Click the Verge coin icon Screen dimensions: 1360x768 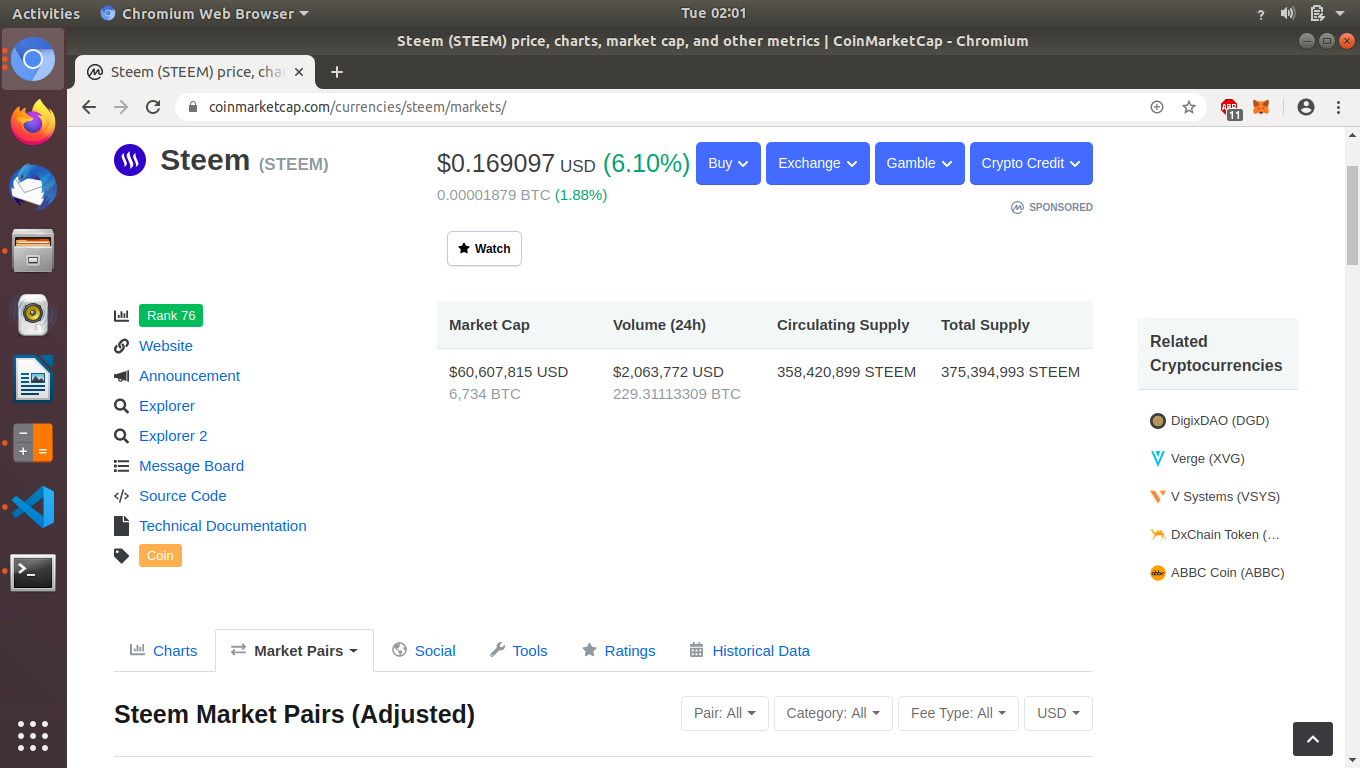point(1158,459)
